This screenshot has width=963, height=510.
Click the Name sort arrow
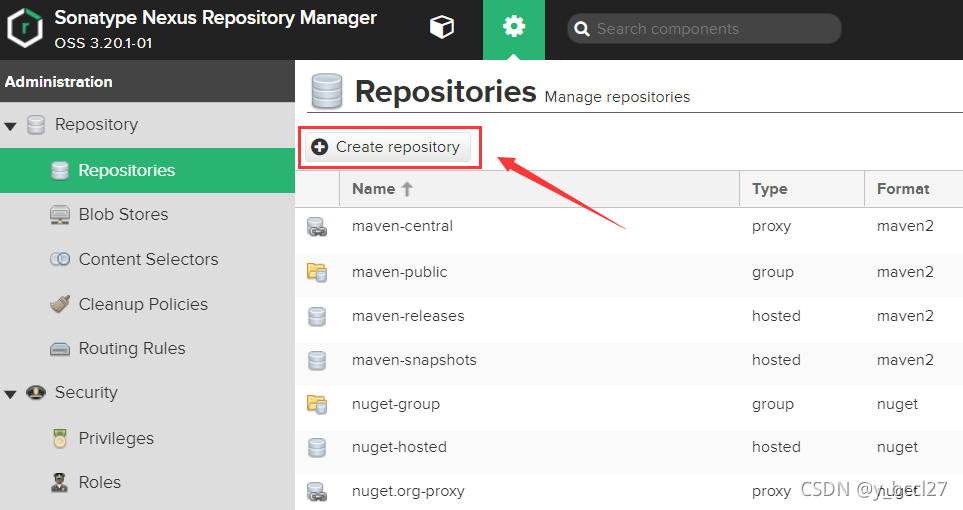(407, 189)
